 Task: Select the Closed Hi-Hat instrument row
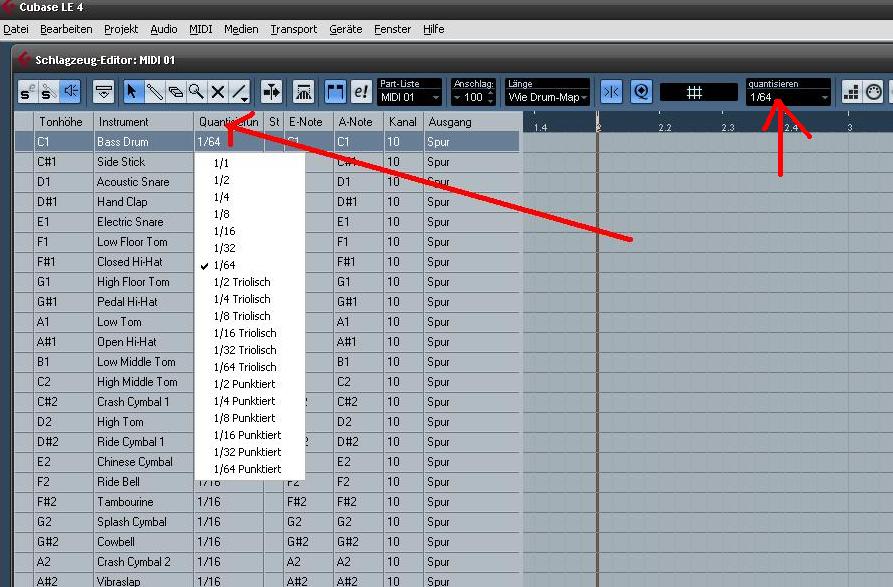coord(144,262)
